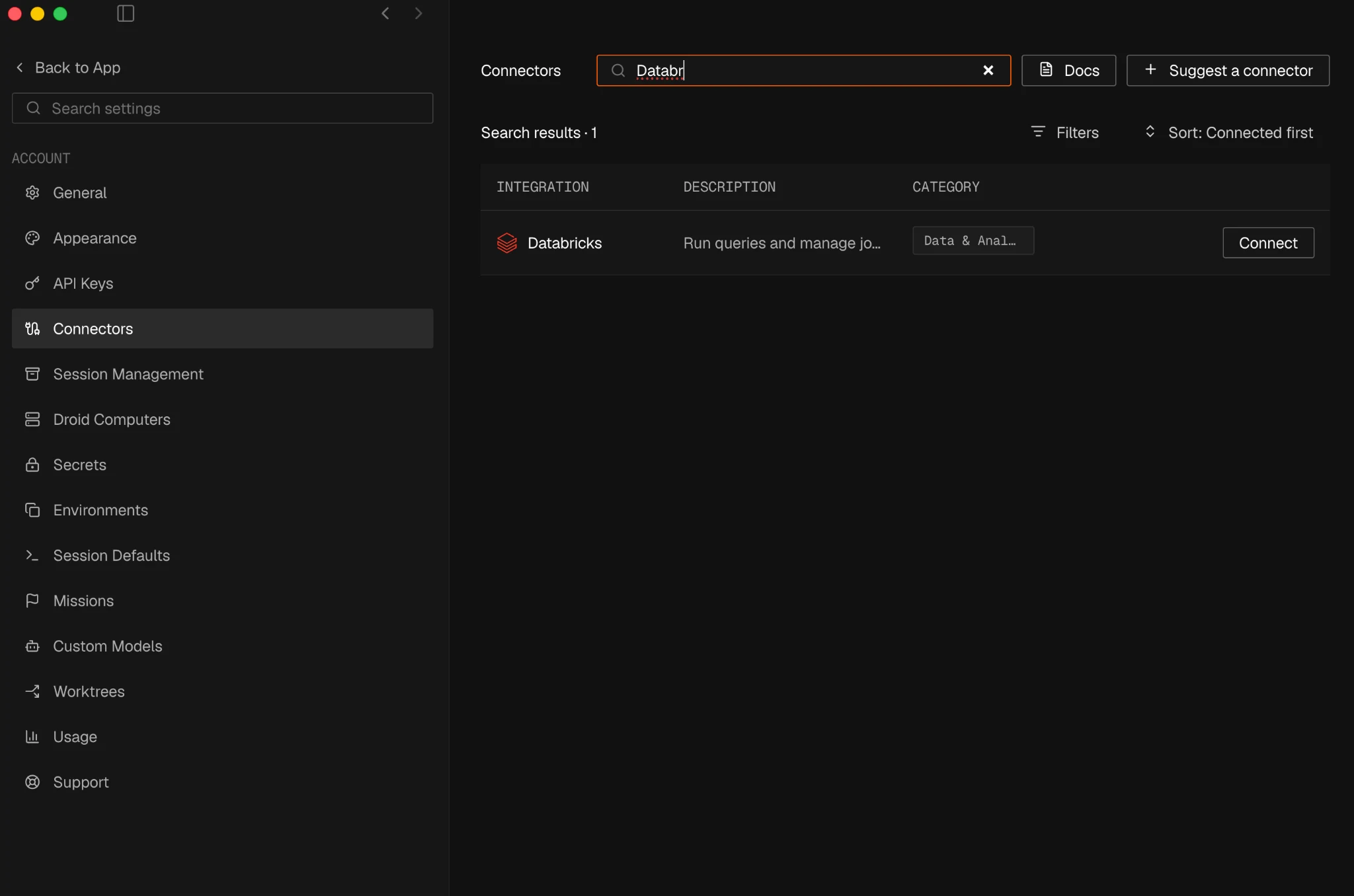Click the magnifier icon in connector search
This screenshot has height=896, width=1354.
617,70
